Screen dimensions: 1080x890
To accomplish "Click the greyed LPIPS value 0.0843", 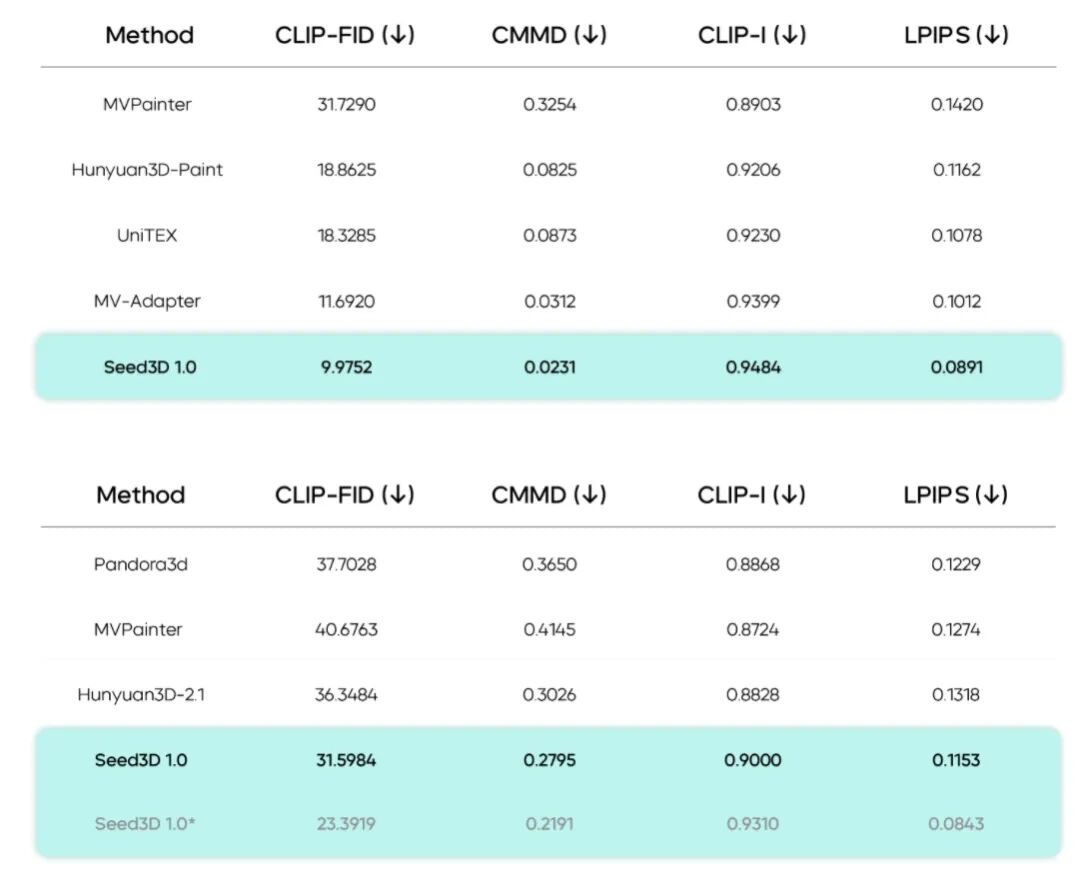I will coord(956,824).
